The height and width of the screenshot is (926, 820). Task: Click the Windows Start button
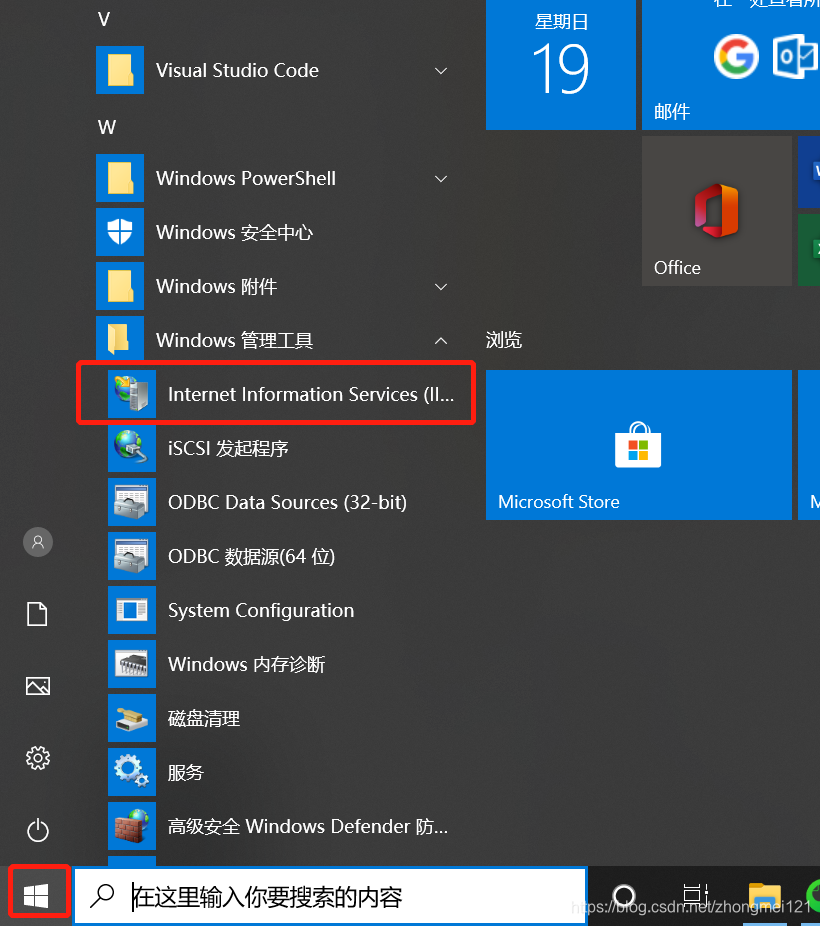coord(38,895)
